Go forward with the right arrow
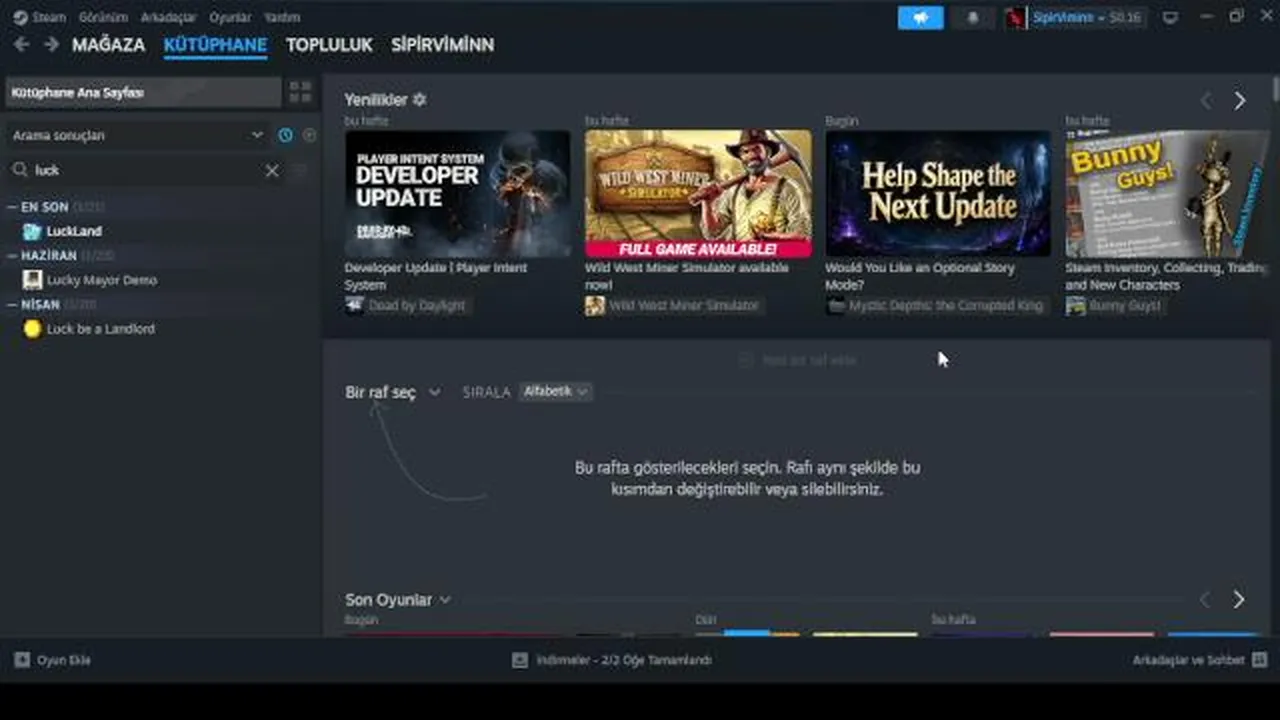The image size is (1280, 720). click(51, 45)
